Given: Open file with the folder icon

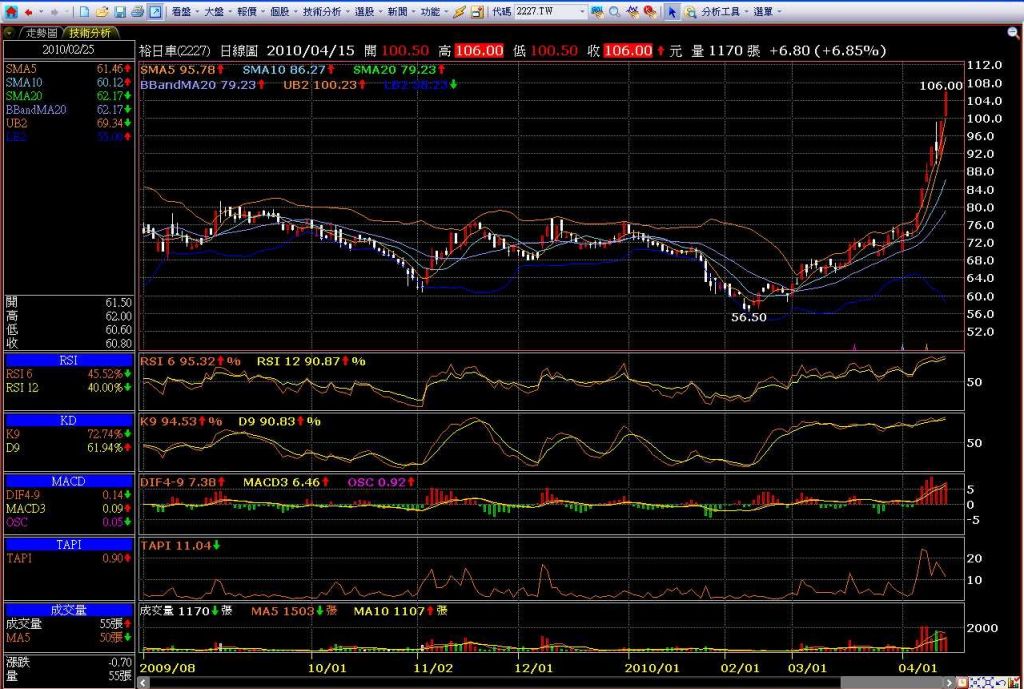Looking at the screenshot, I should click(102, 12).
